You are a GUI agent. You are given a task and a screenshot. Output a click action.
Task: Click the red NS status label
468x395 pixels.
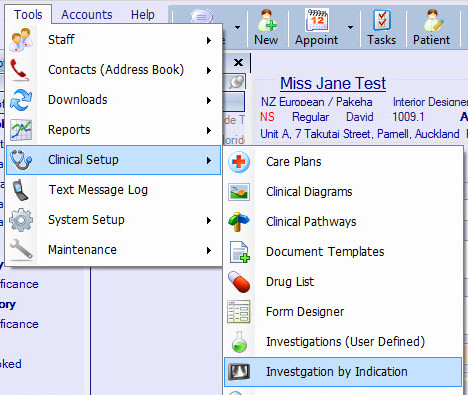click(x=267, y=117)
